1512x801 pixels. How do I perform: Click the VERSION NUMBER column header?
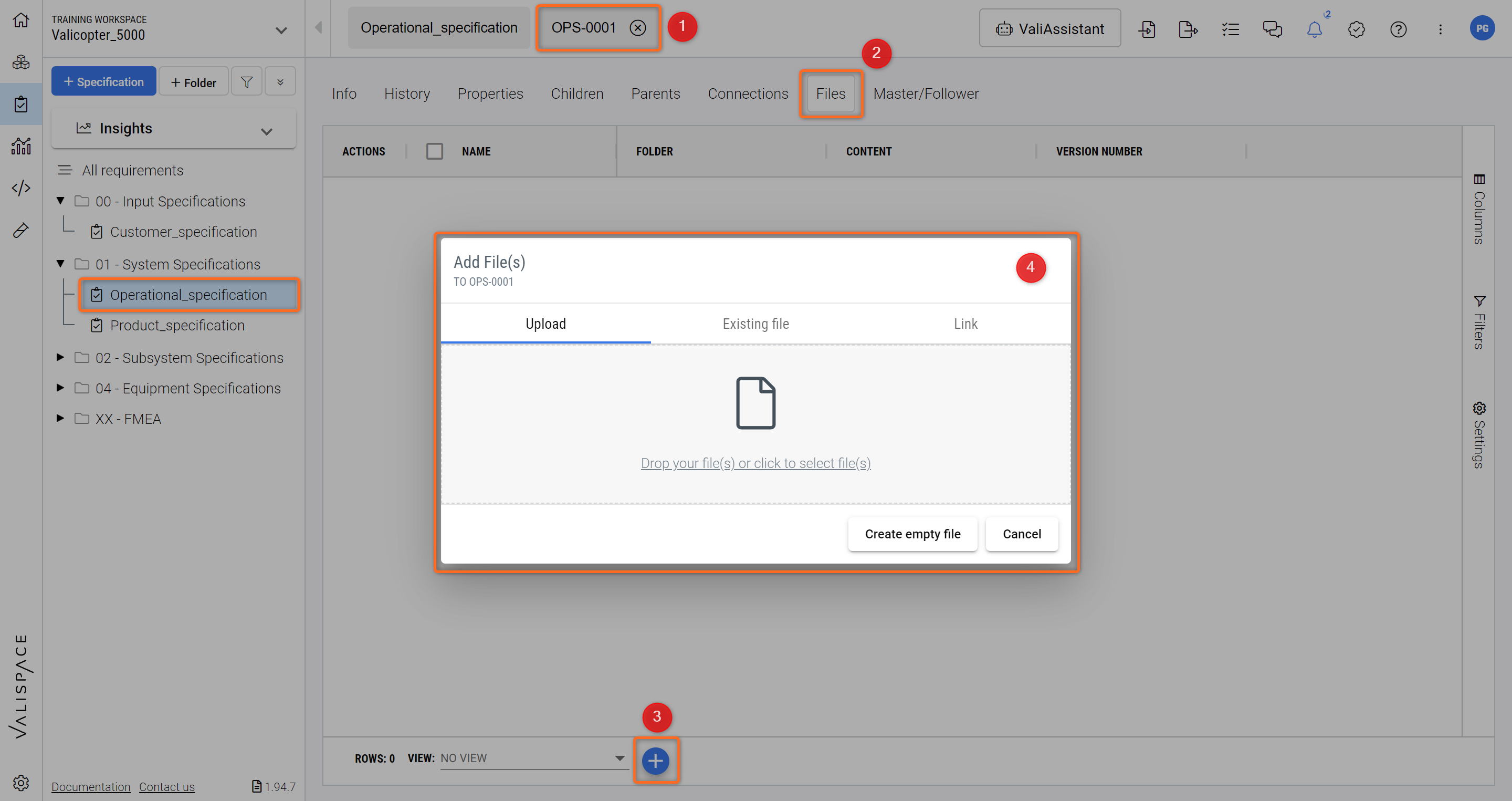[x=1099, y=151]
